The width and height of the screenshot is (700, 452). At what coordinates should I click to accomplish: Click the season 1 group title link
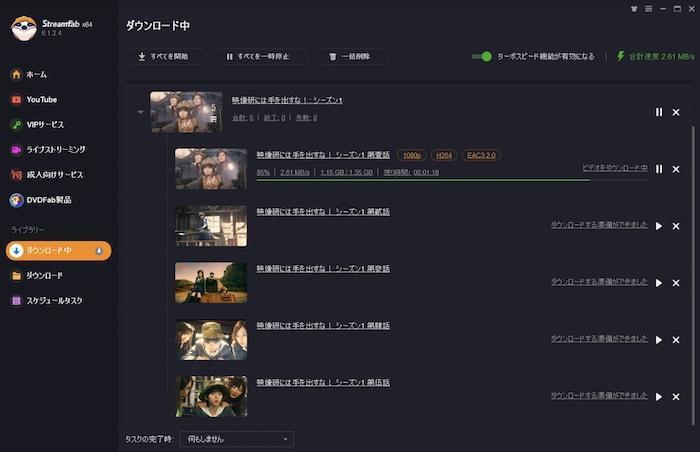(287, 100)
